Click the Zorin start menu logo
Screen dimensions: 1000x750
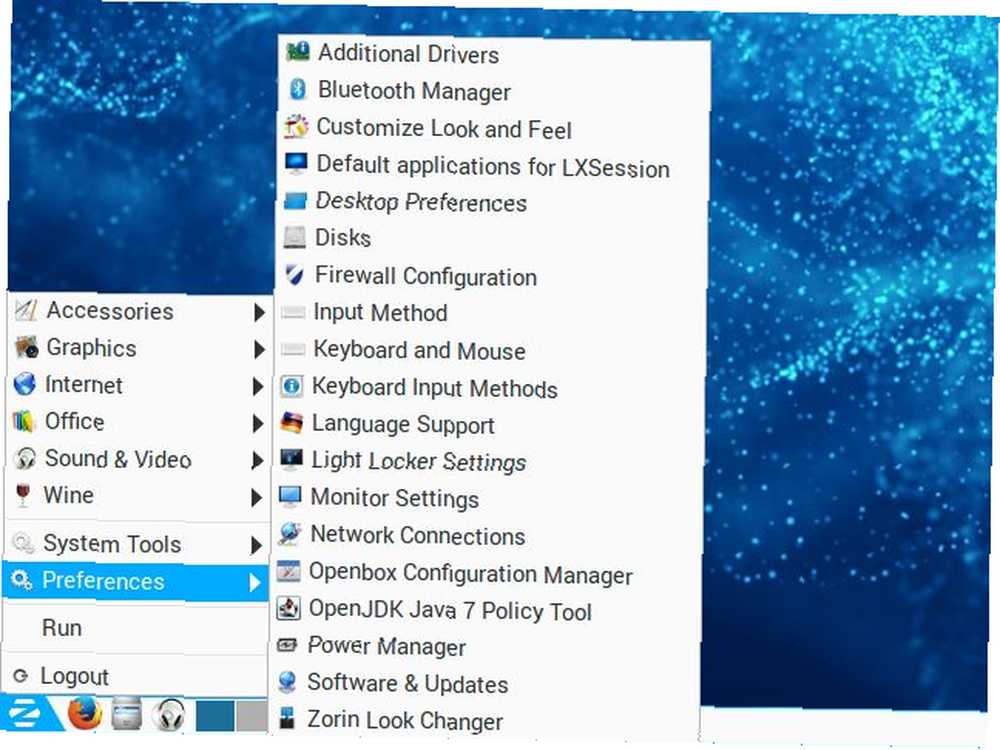coord(26,714)
